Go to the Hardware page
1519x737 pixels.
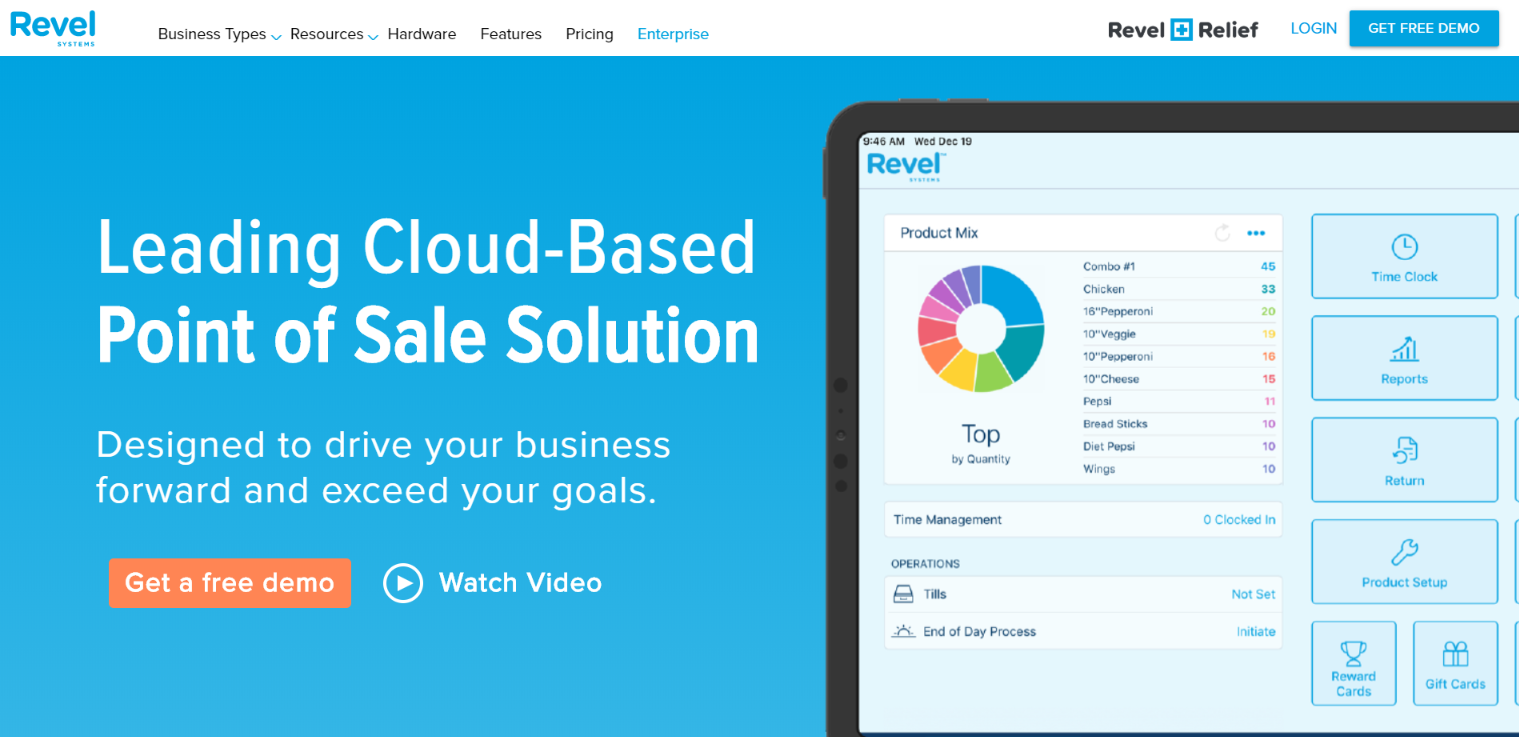(x=421, y=34)
